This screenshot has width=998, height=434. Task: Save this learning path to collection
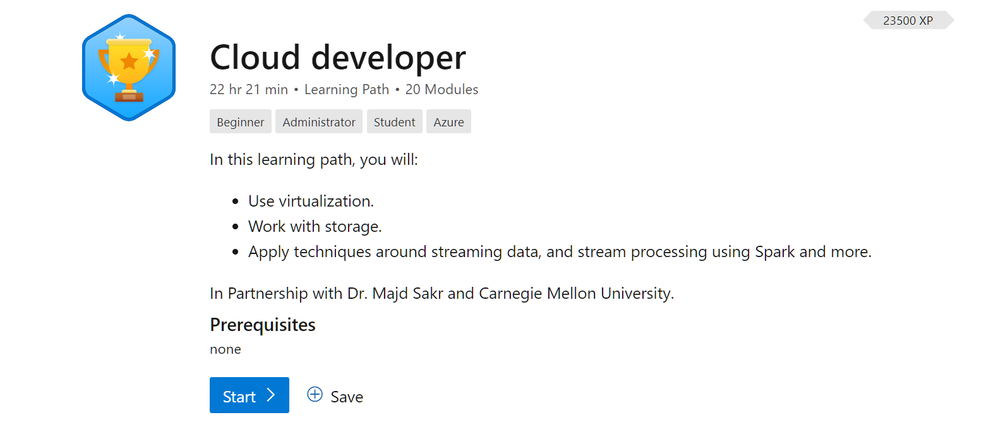335,396
